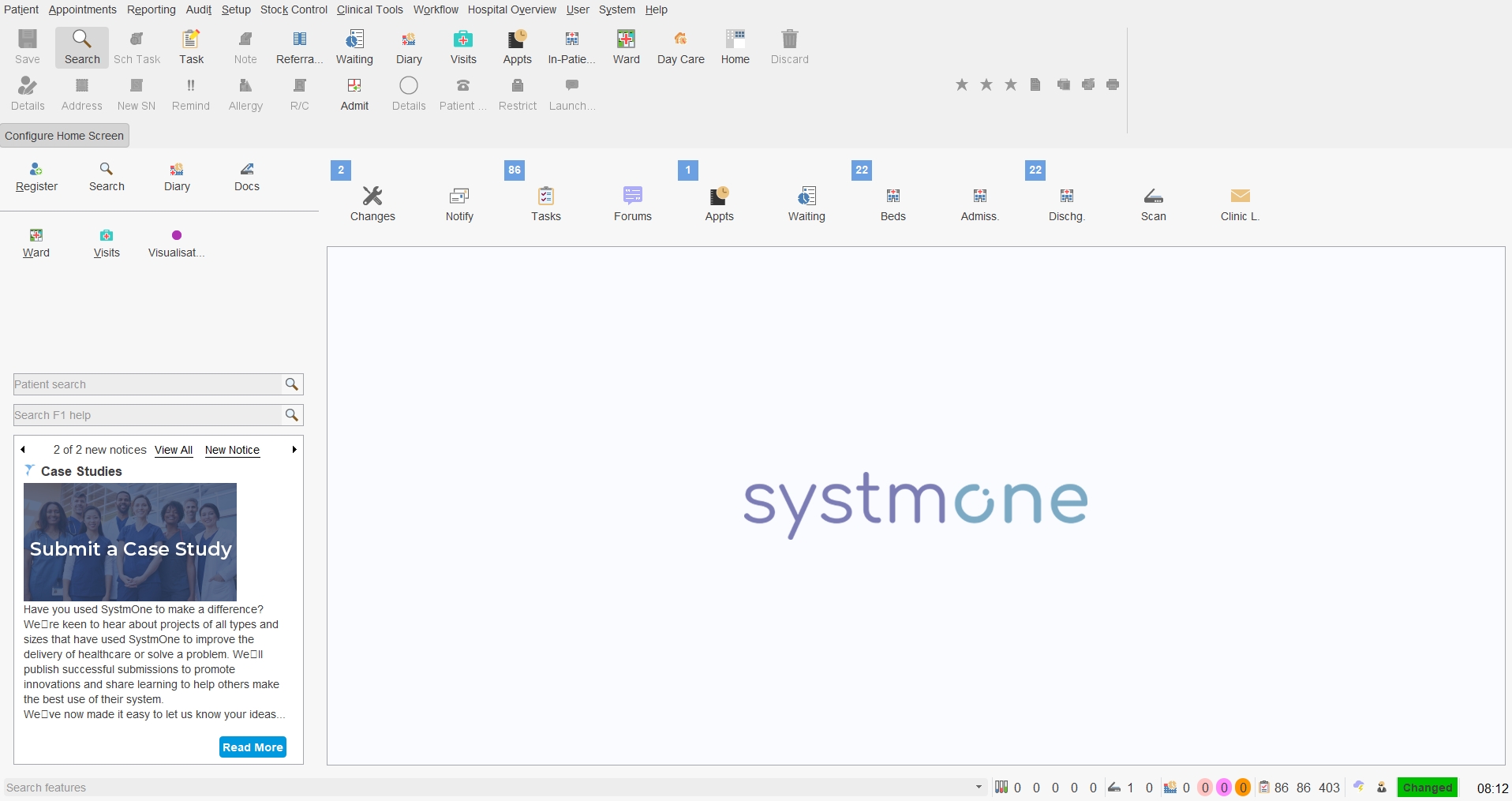Open the Workflow menu
1512x801 pixels.
(436, 9)
